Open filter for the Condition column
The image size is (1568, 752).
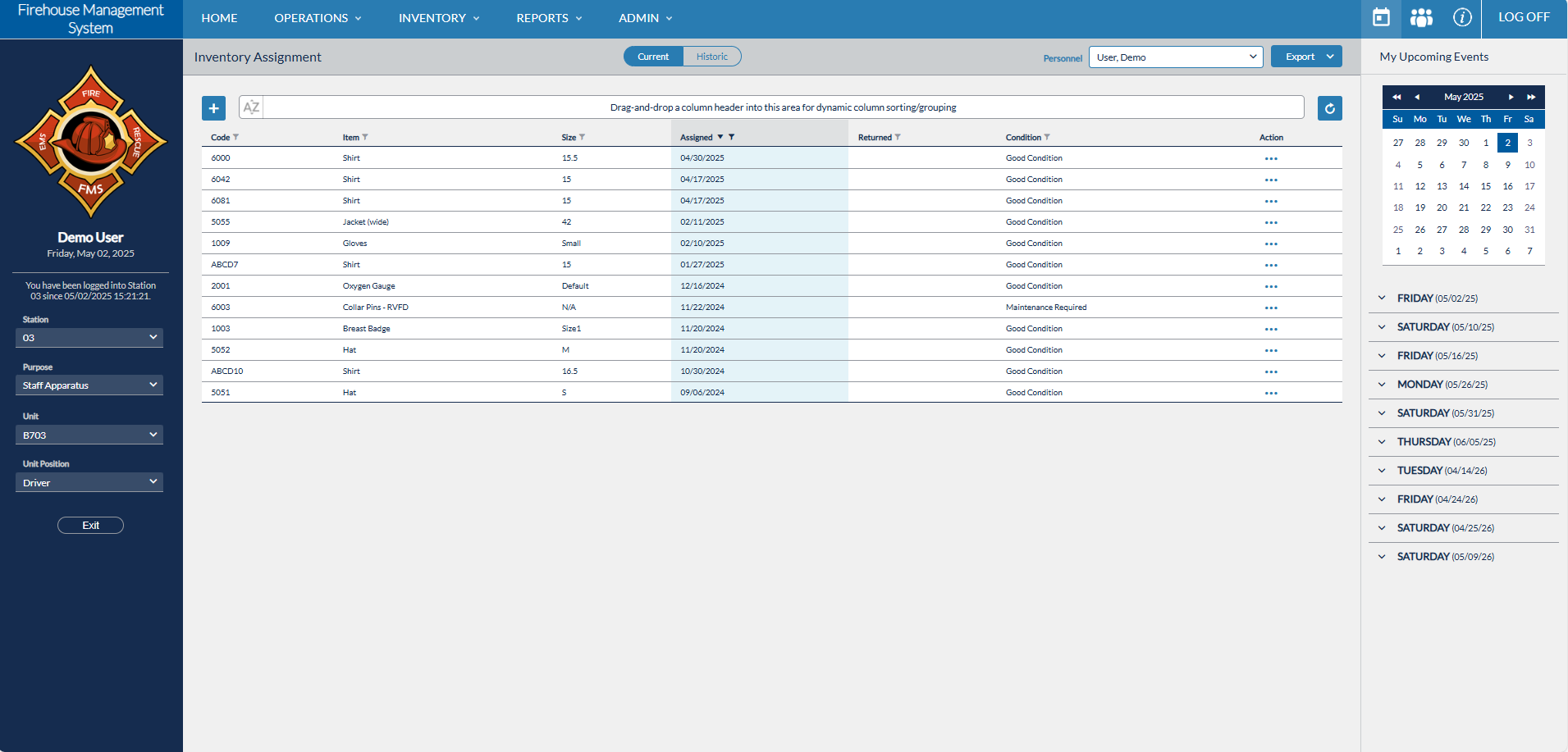pyautogui.click(x=1047, y=137)
